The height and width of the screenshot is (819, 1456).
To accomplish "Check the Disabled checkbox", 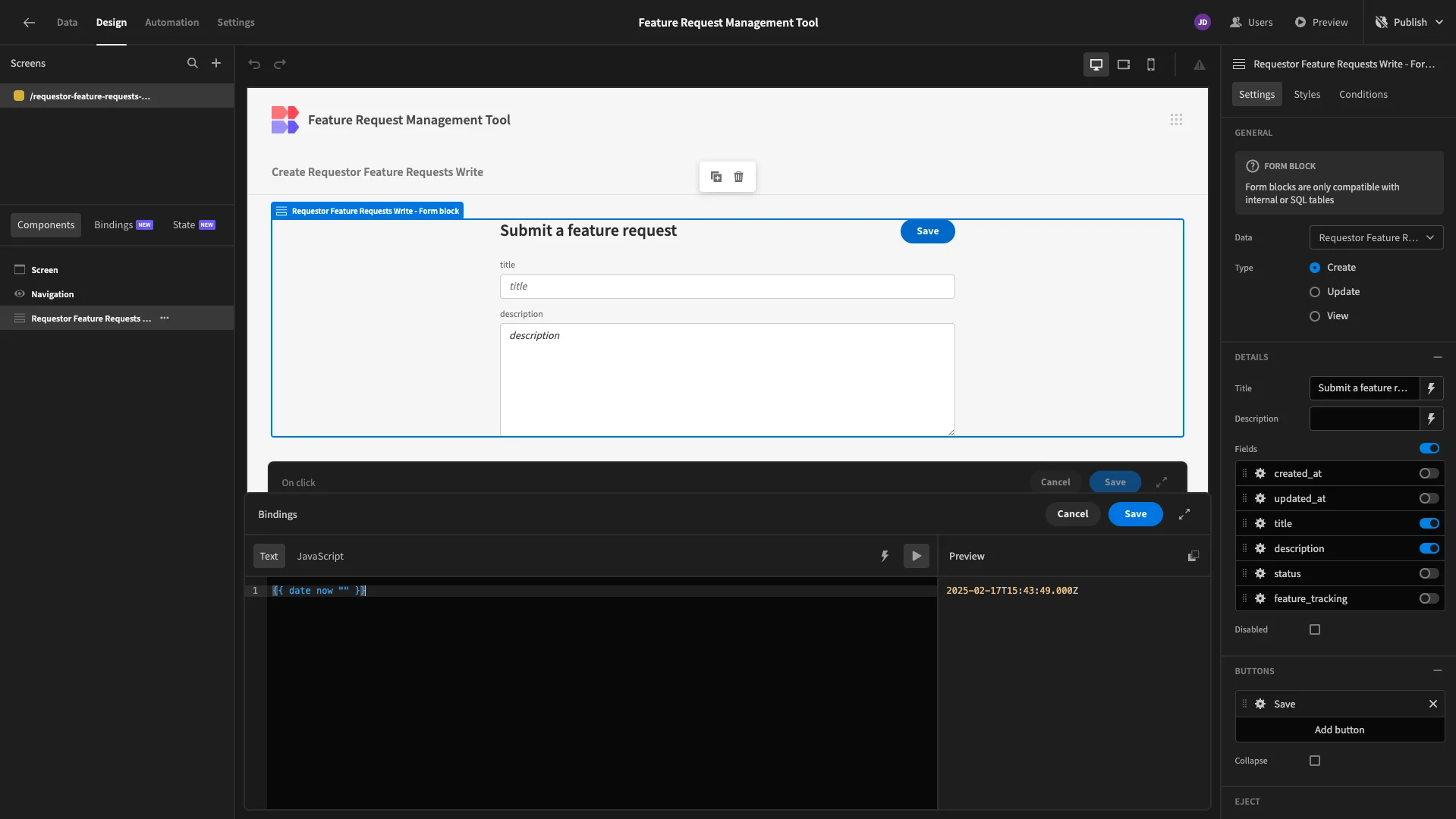I will tap(1315, 629).
